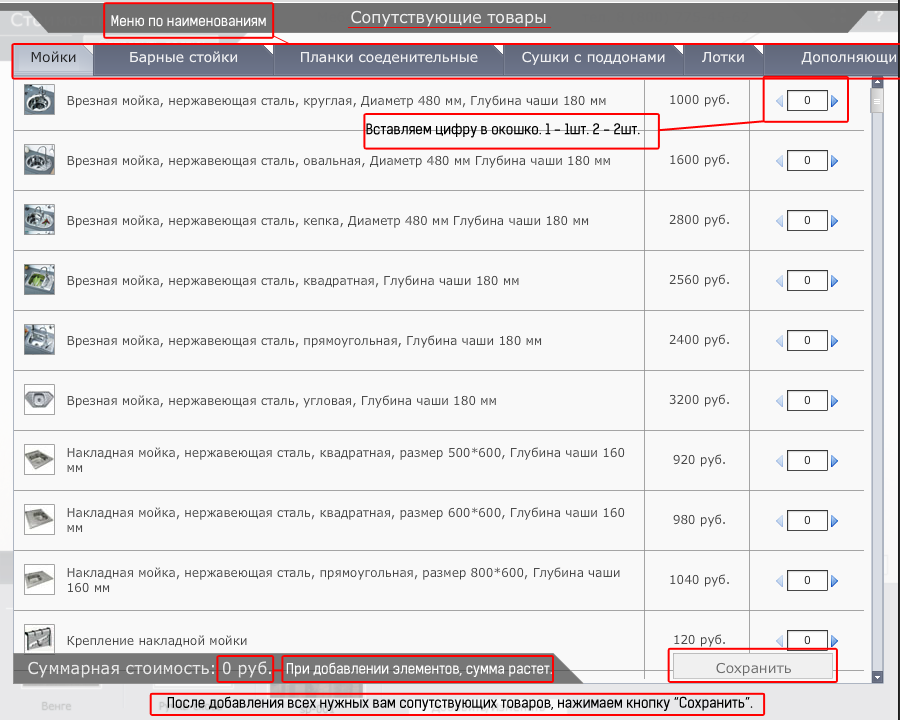
Task: Click quantity field for 1600 rub. oval sink
Action: point(807,161)
